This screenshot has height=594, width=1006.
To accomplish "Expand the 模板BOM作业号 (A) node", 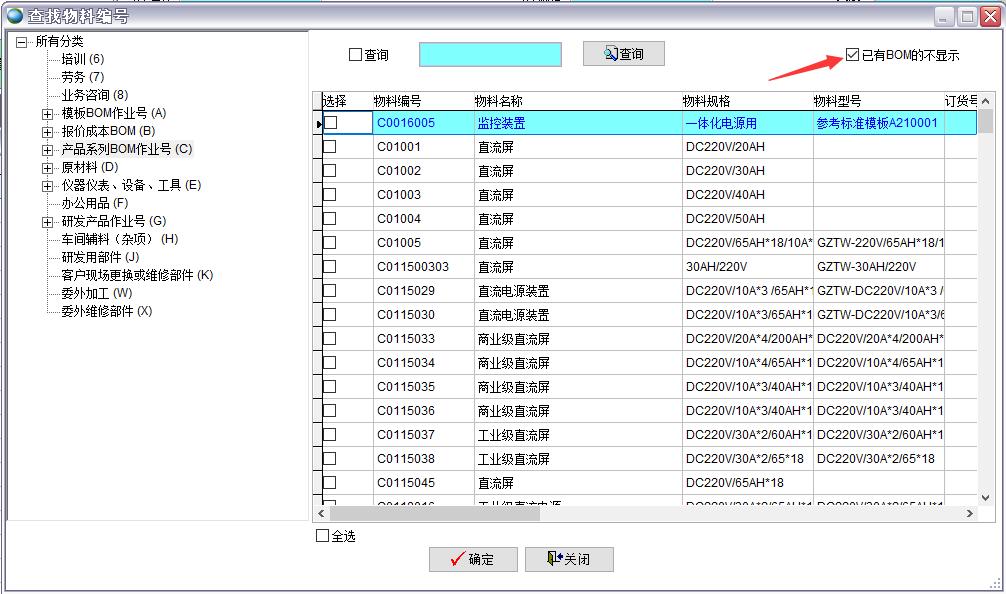I will tap(47, 114).
